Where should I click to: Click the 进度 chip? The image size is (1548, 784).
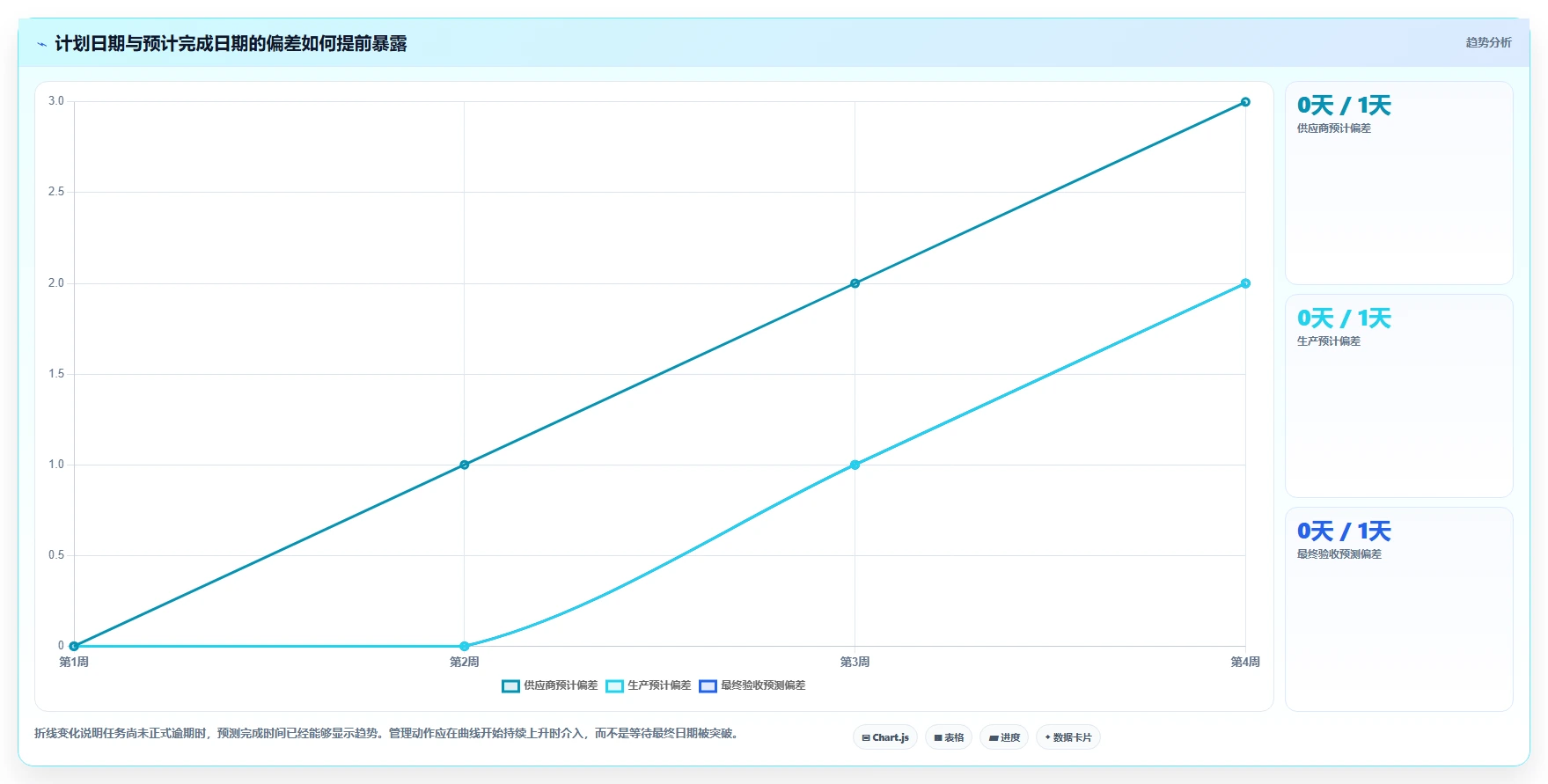pyautogui.click(x=1004, y=737)
